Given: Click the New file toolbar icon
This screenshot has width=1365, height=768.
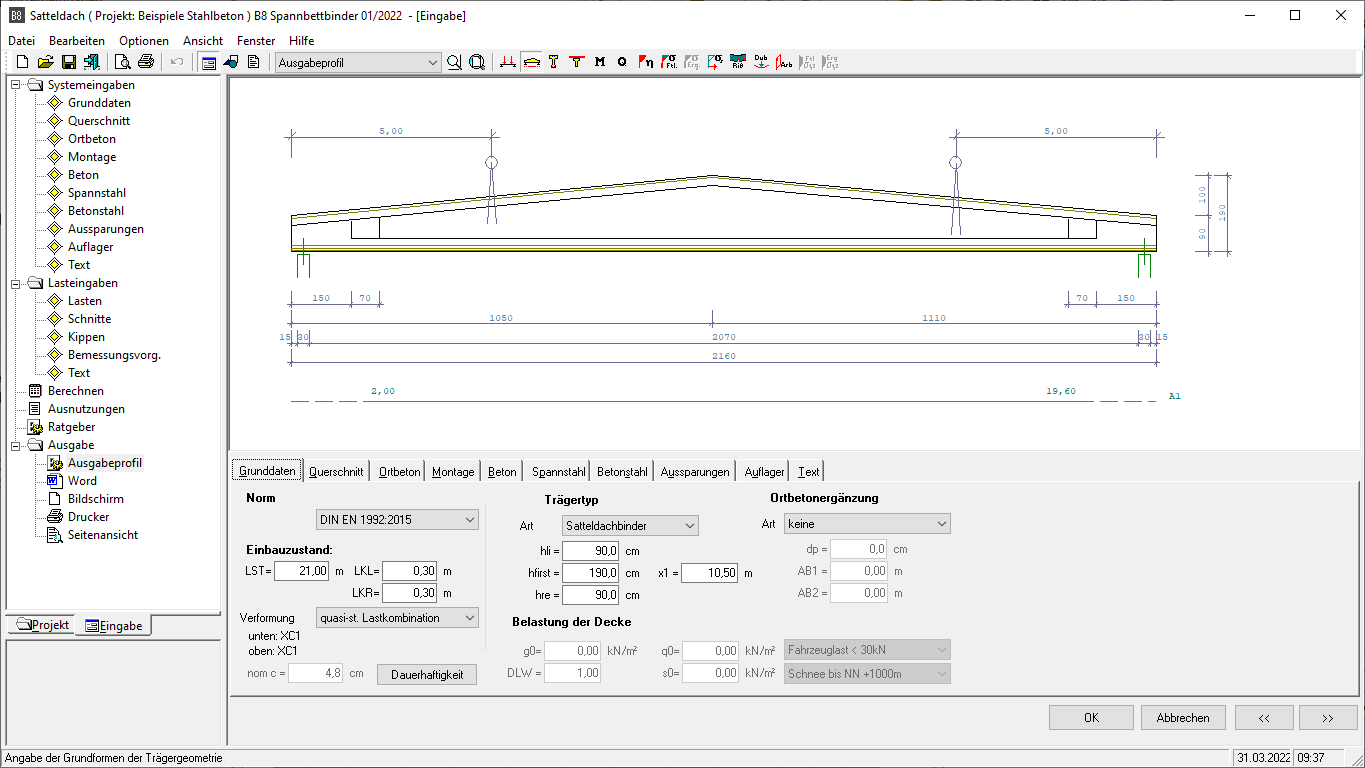Looking at the screenshot, I should (x=22, y=62).
